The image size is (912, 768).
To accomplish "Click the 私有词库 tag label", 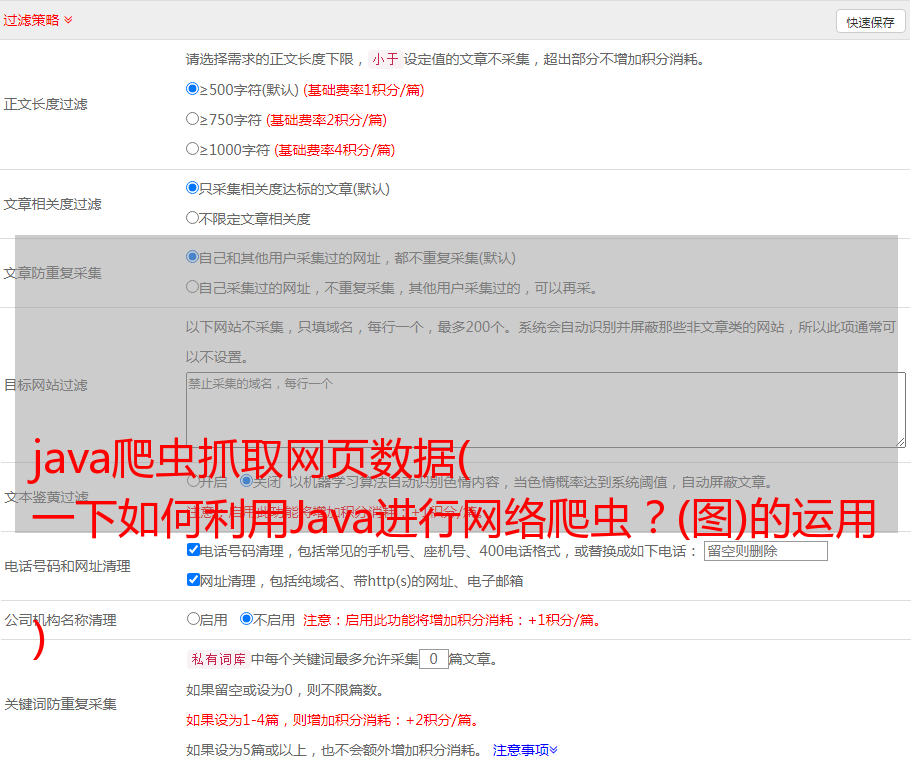I will tap(216, 660).
